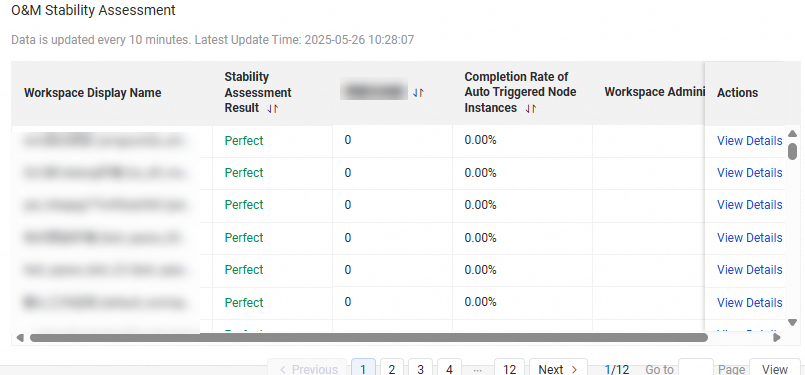This screenshot has width=805, height=375.
Task: Focus the Go to page input field
Action: coord(696,368)
